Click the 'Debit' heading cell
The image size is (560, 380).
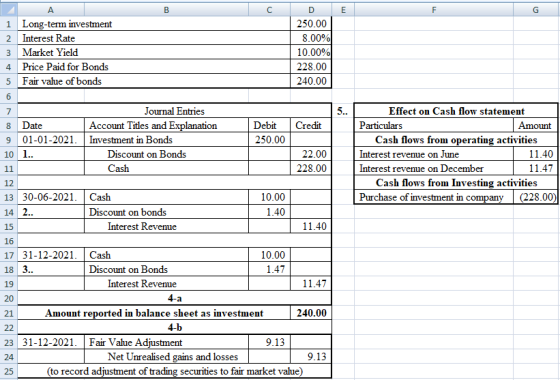[x=269, y=125]
